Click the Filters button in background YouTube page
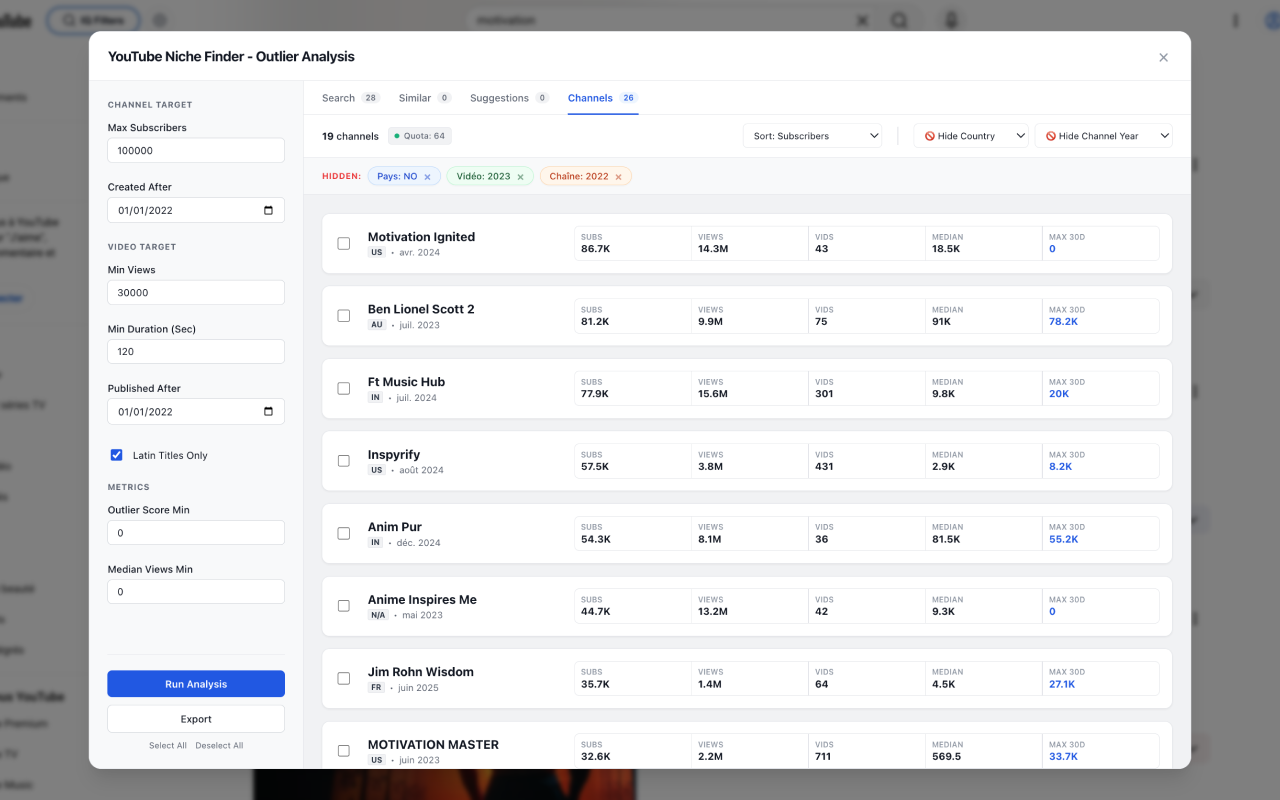 [x=93, y=20]
